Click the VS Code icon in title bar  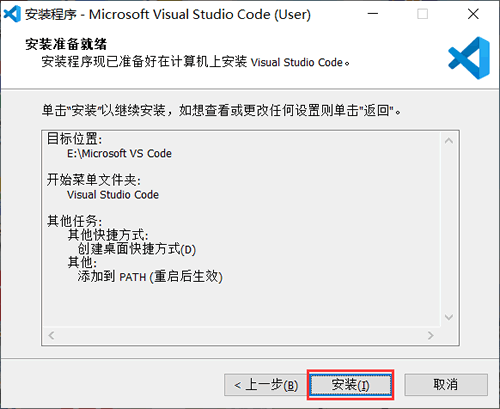click(x=12, y=14)
